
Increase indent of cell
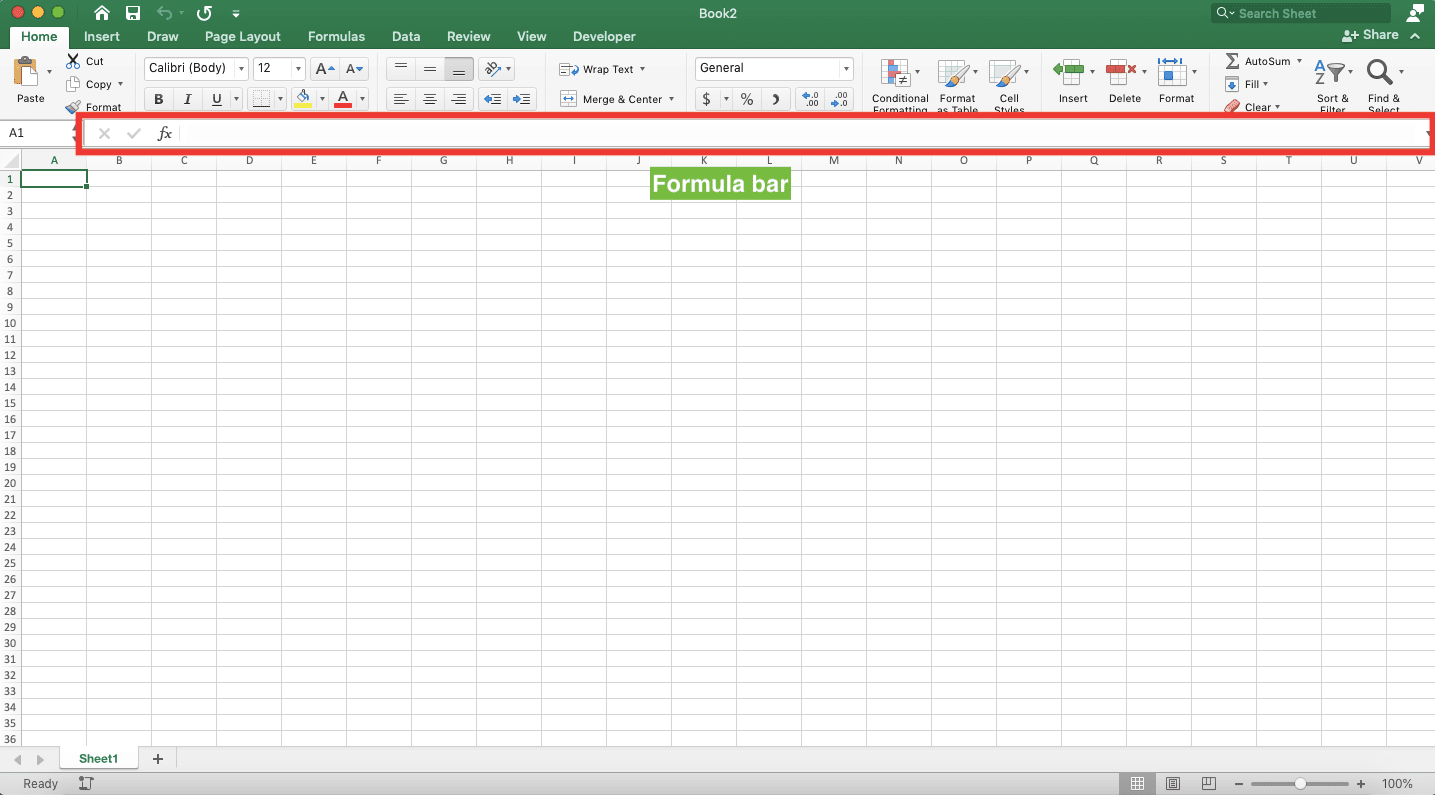522,99
